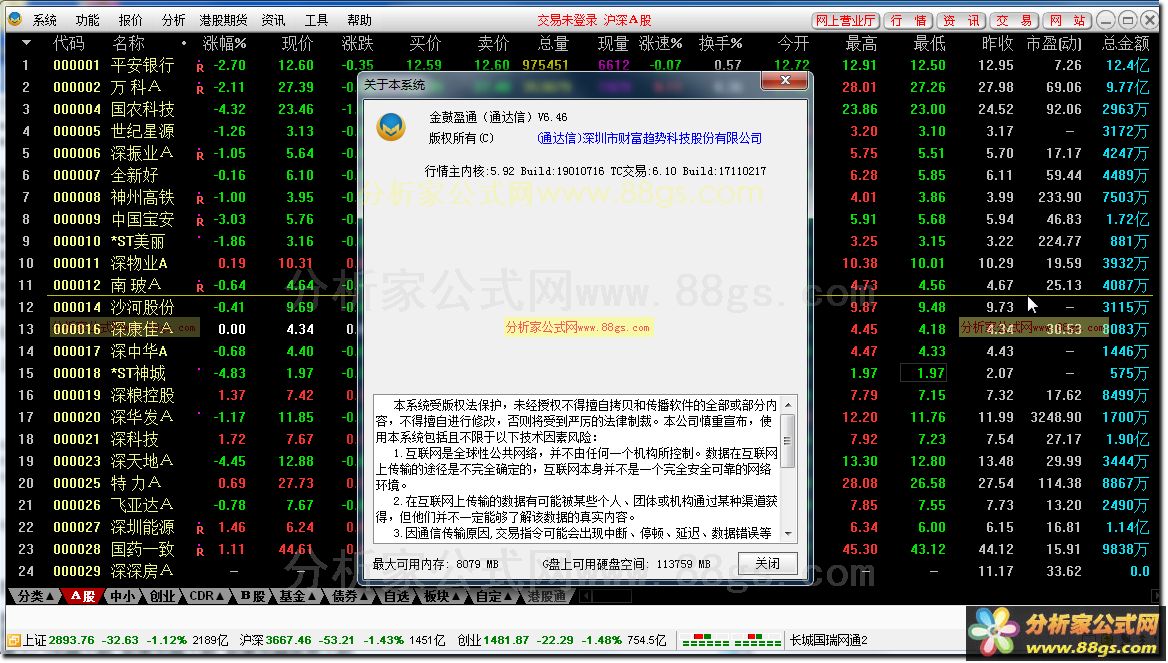Click license text scroll-down arrow

point(788,533)
